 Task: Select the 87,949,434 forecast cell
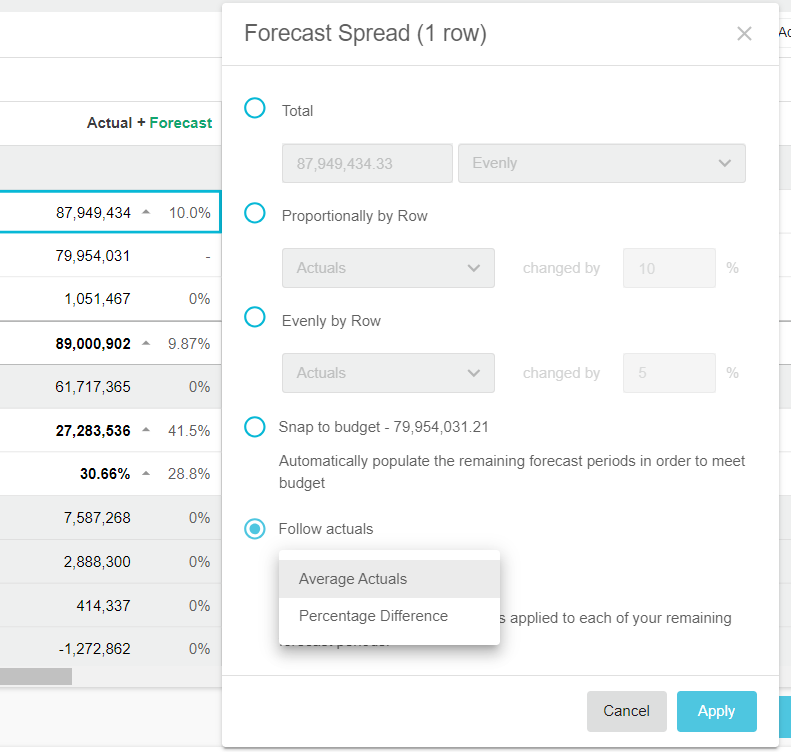pos(93,212)
